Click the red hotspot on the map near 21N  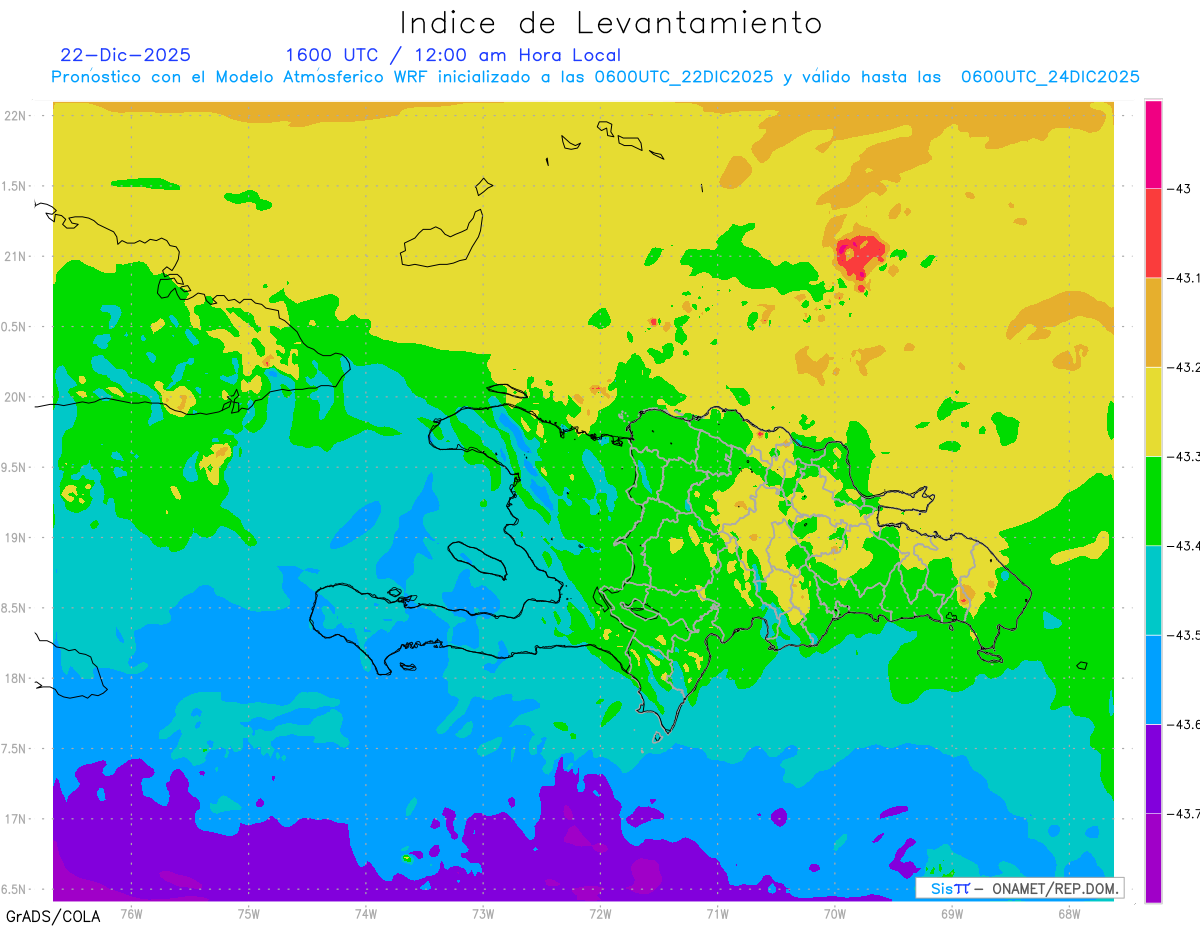pos(860,255)
